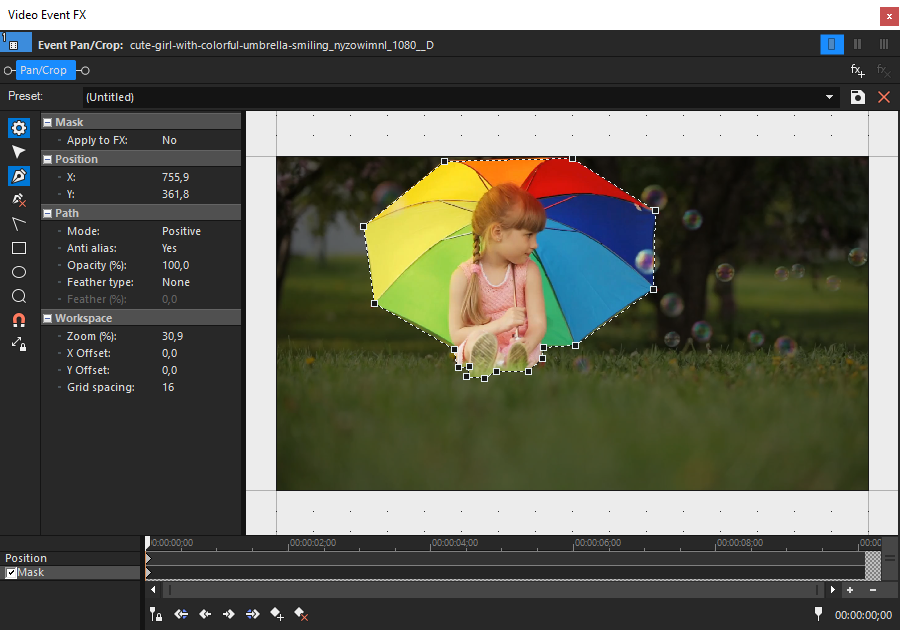Collapse the Workspace property group
Viewport: 900px width, 630px height.
47,318
